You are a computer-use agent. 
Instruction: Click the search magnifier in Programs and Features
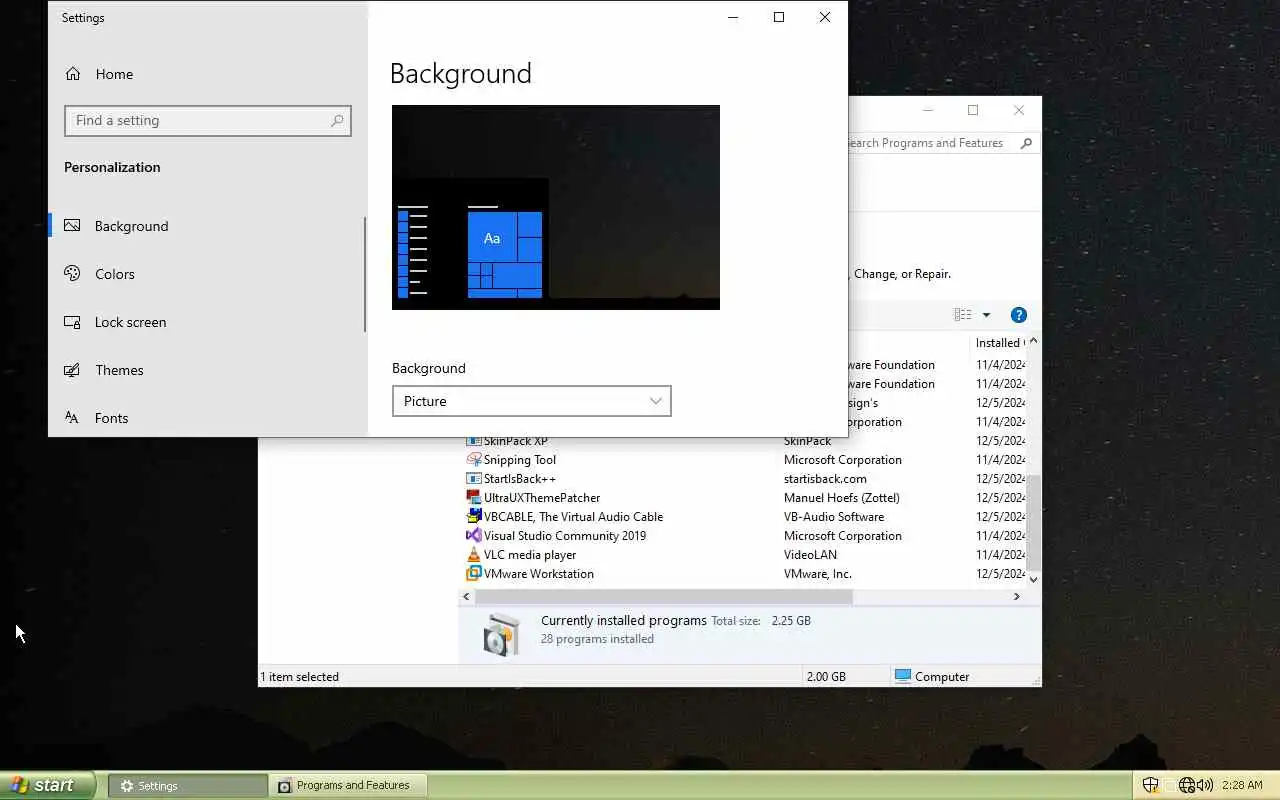1026,143
